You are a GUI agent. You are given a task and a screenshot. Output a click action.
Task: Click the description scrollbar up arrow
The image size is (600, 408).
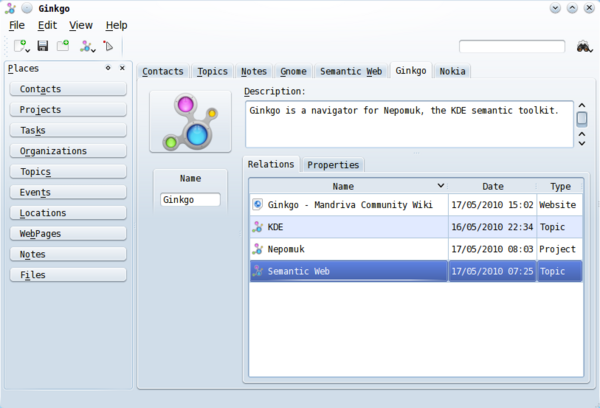point(582,105)
